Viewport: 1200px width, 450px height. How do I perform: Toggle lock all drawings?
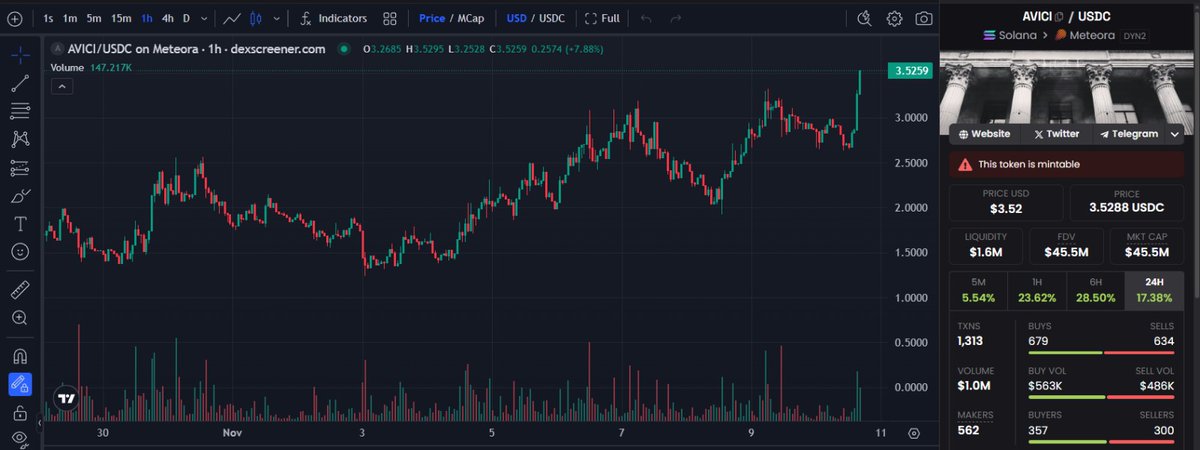(19, 412)
